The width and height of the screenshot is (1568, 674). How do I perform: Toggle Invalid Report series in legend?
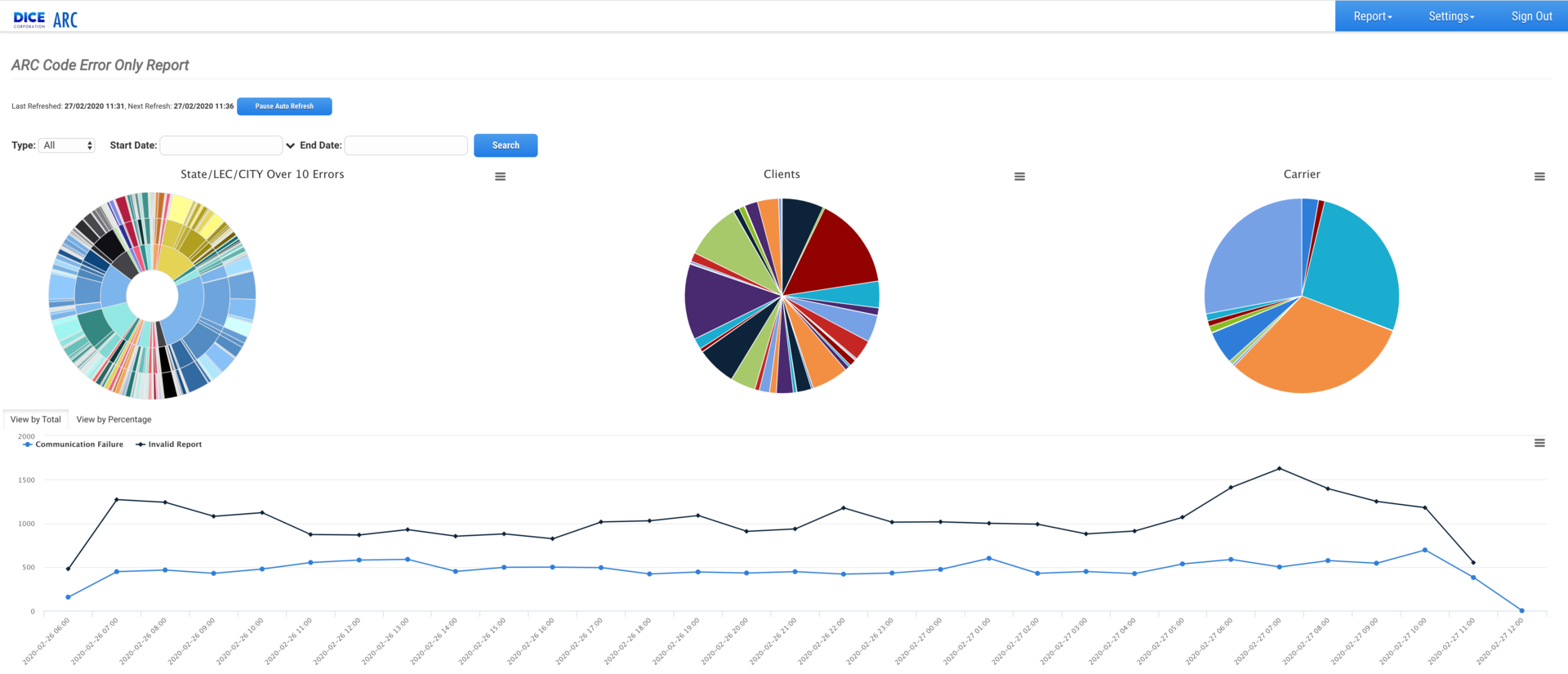169,444
